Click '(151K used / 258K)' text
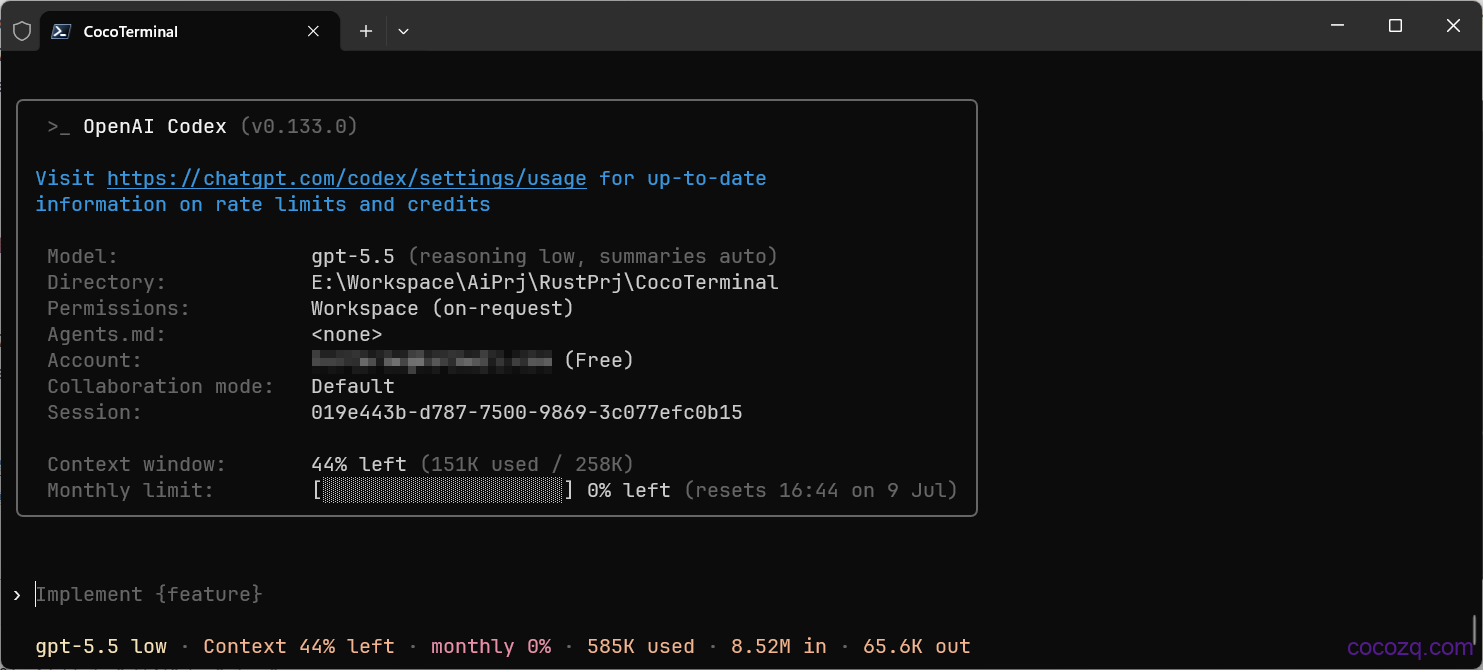1483x670 pixels. click(x=527, y=464)
